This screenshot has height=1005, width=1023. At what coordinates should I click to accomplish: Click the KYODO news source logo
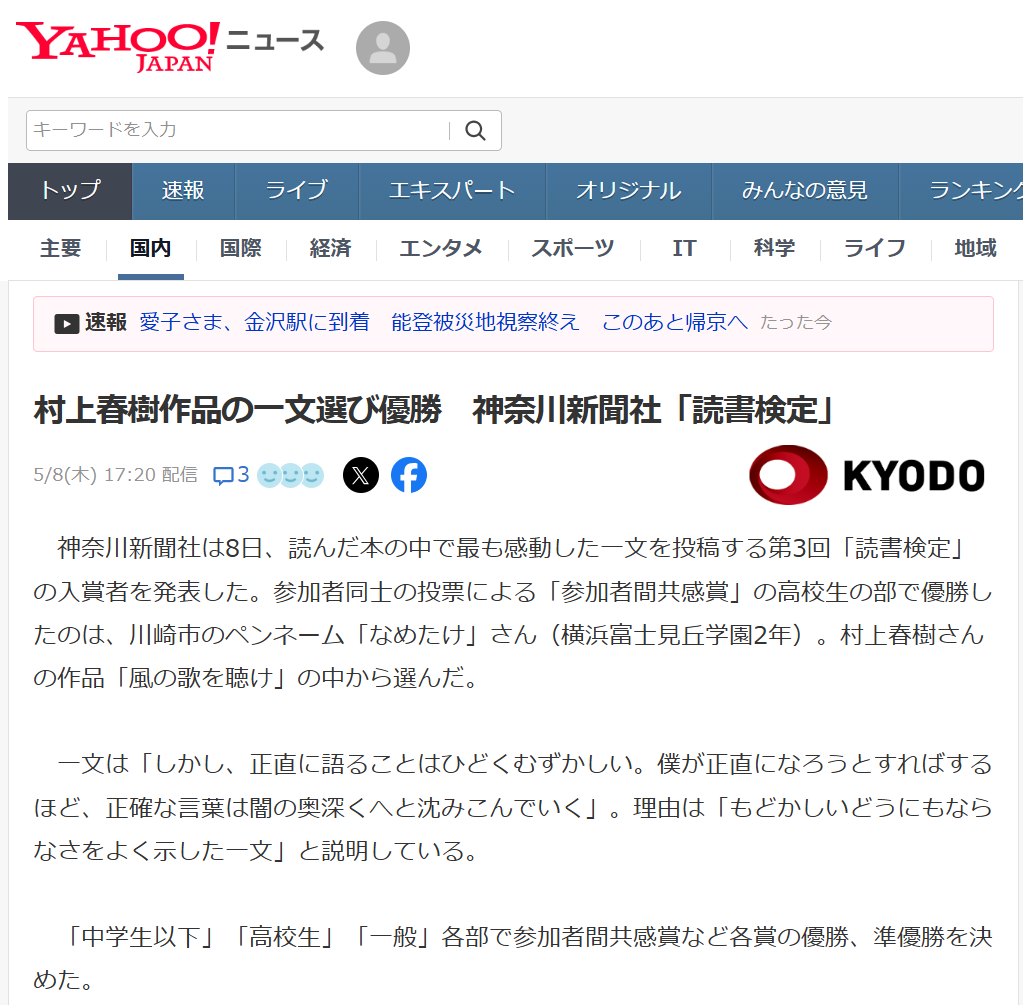866,475
